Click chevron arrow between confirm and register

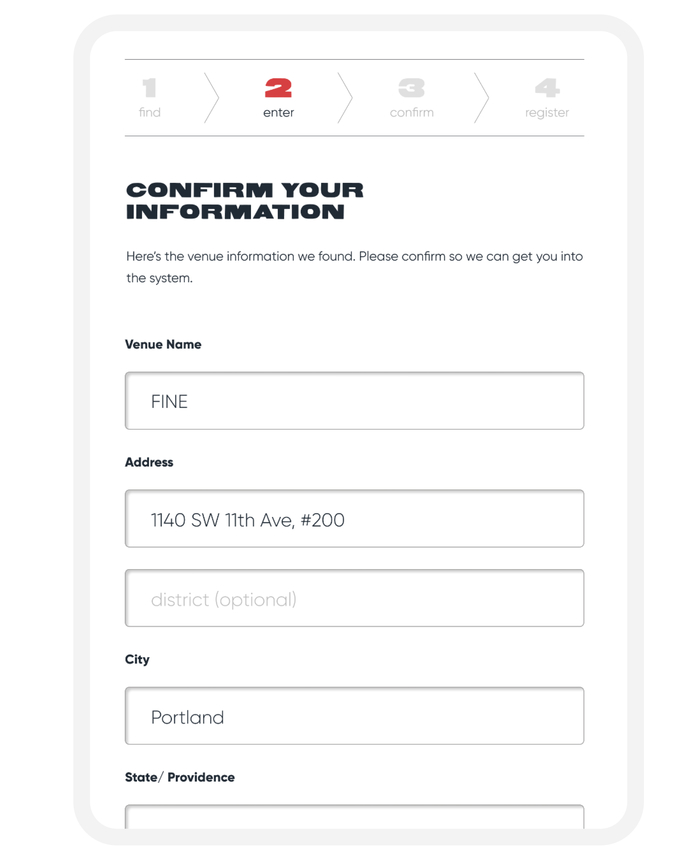pyautogui.click(x=482, y=98)
